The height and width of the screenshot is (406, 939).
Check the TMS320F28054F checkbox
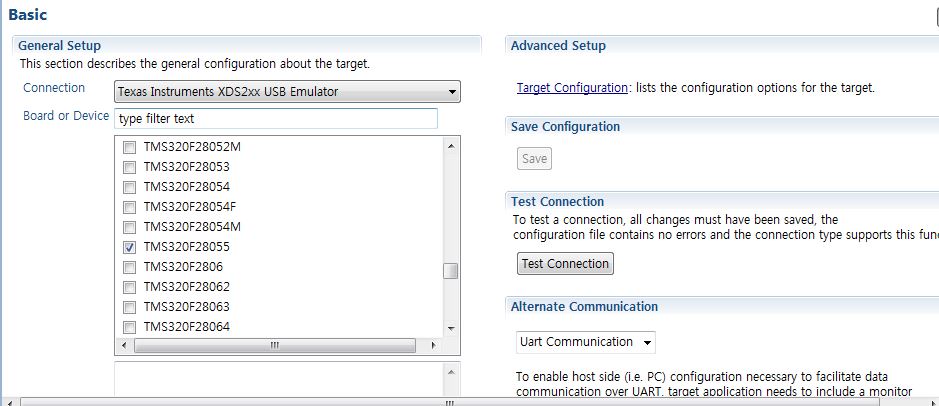point(129,207)
